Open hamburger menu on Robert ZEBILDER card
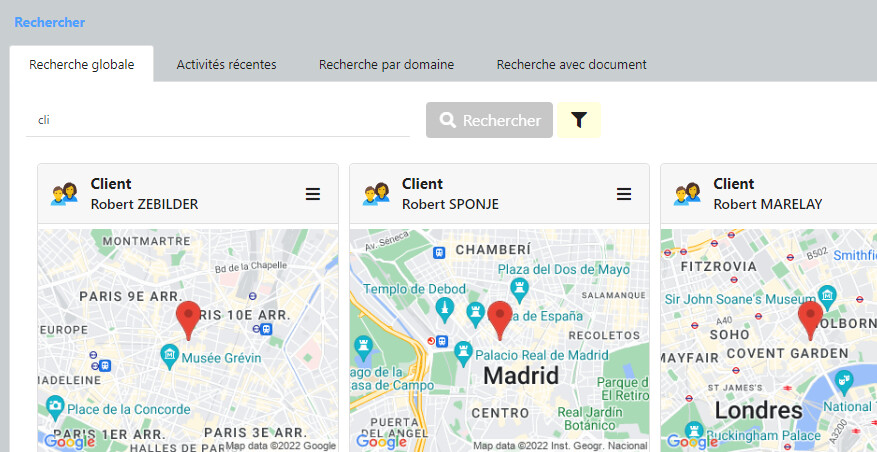This screenshot has height=452, width=877. [x=313, y=194]
